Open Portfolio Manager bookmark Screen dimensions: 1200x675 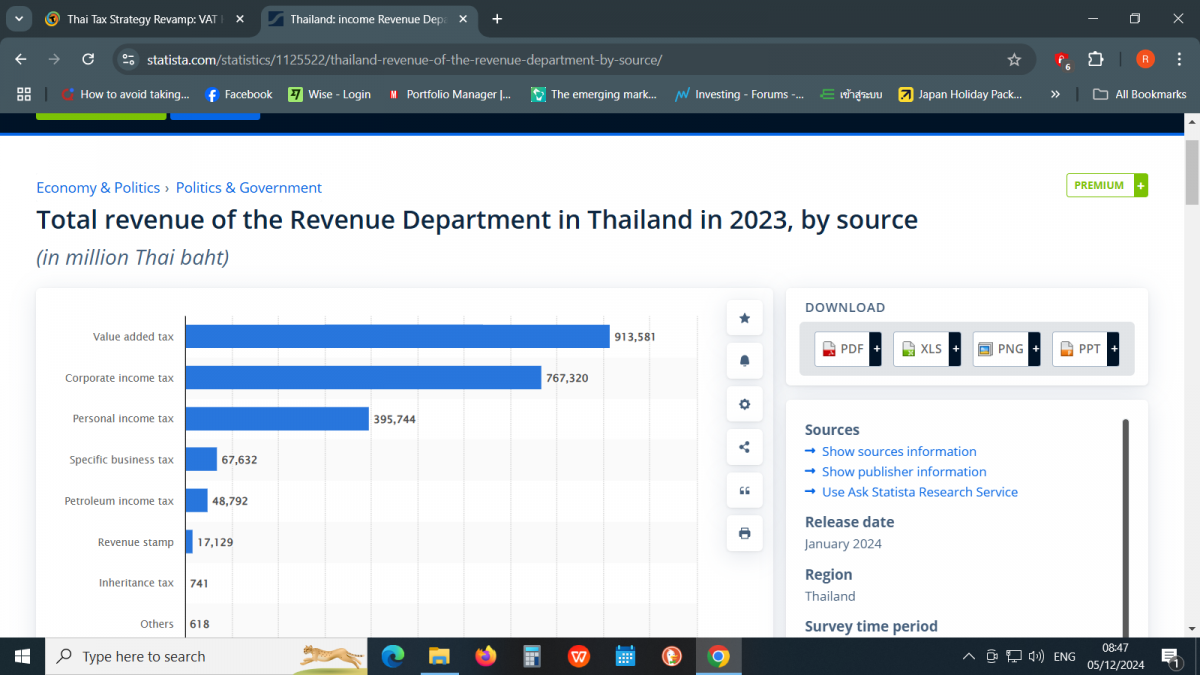coord(449,94)
